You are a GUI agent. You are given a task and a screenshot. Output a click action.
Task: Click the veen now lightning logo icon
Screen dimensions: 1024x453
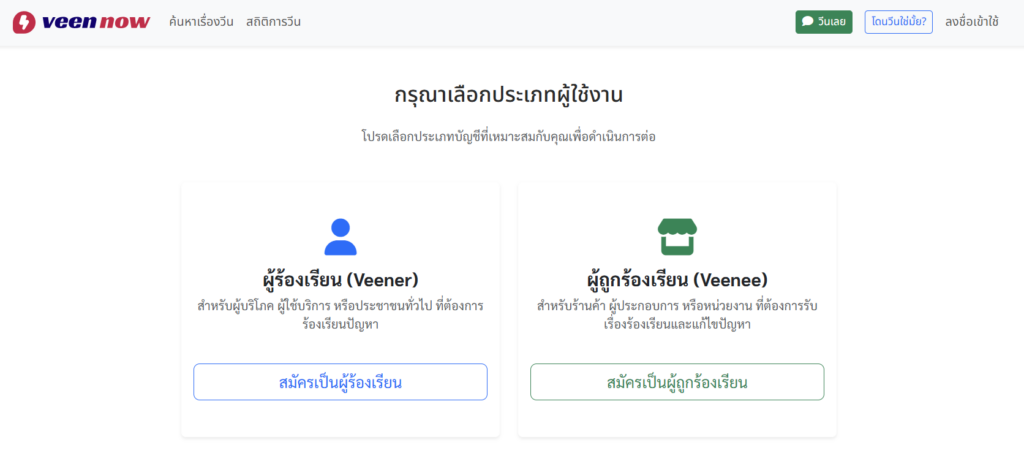point(24,22)
